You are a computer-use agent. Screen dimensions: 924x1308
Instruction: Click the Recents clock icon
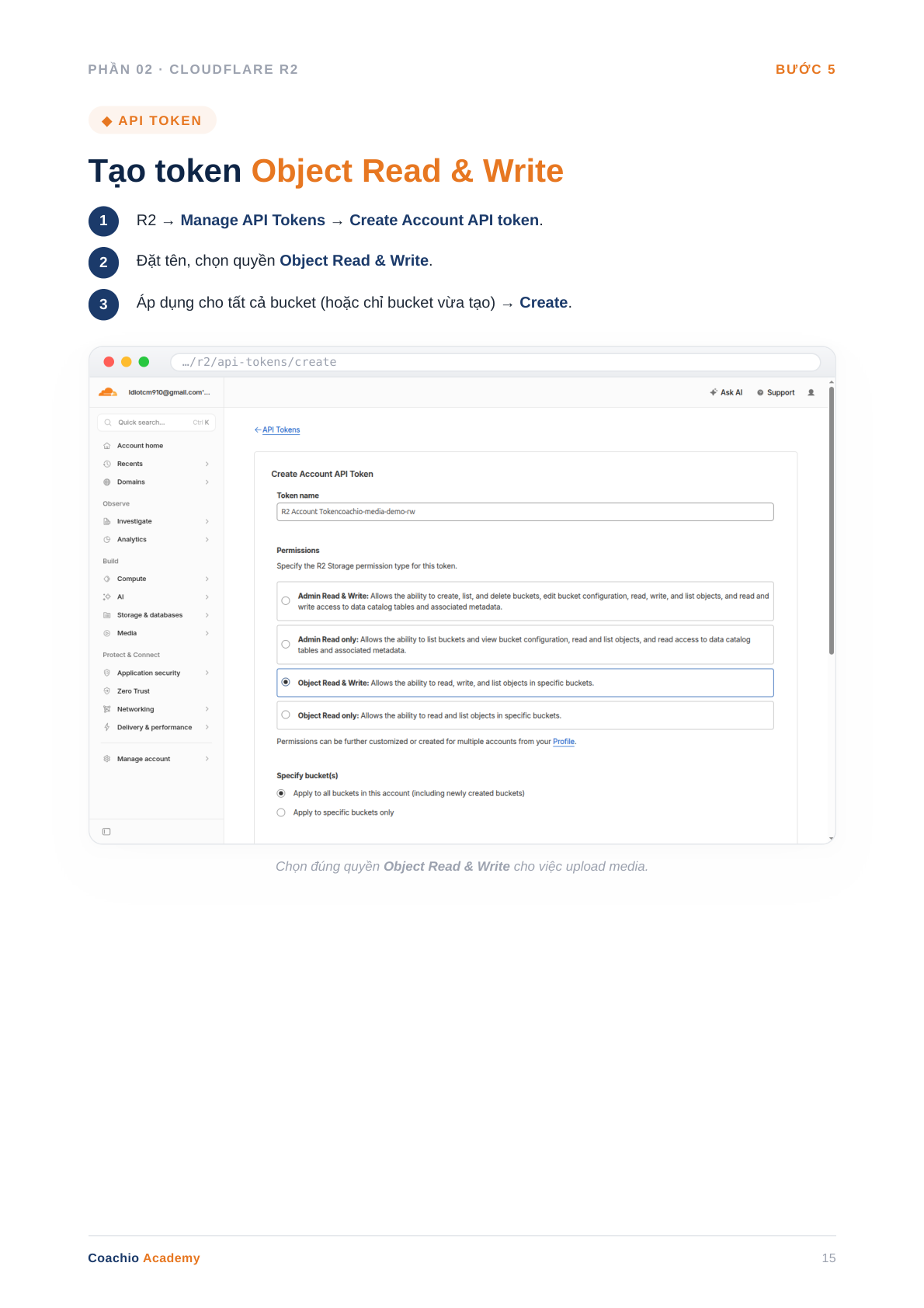click(x=107, y=464)
